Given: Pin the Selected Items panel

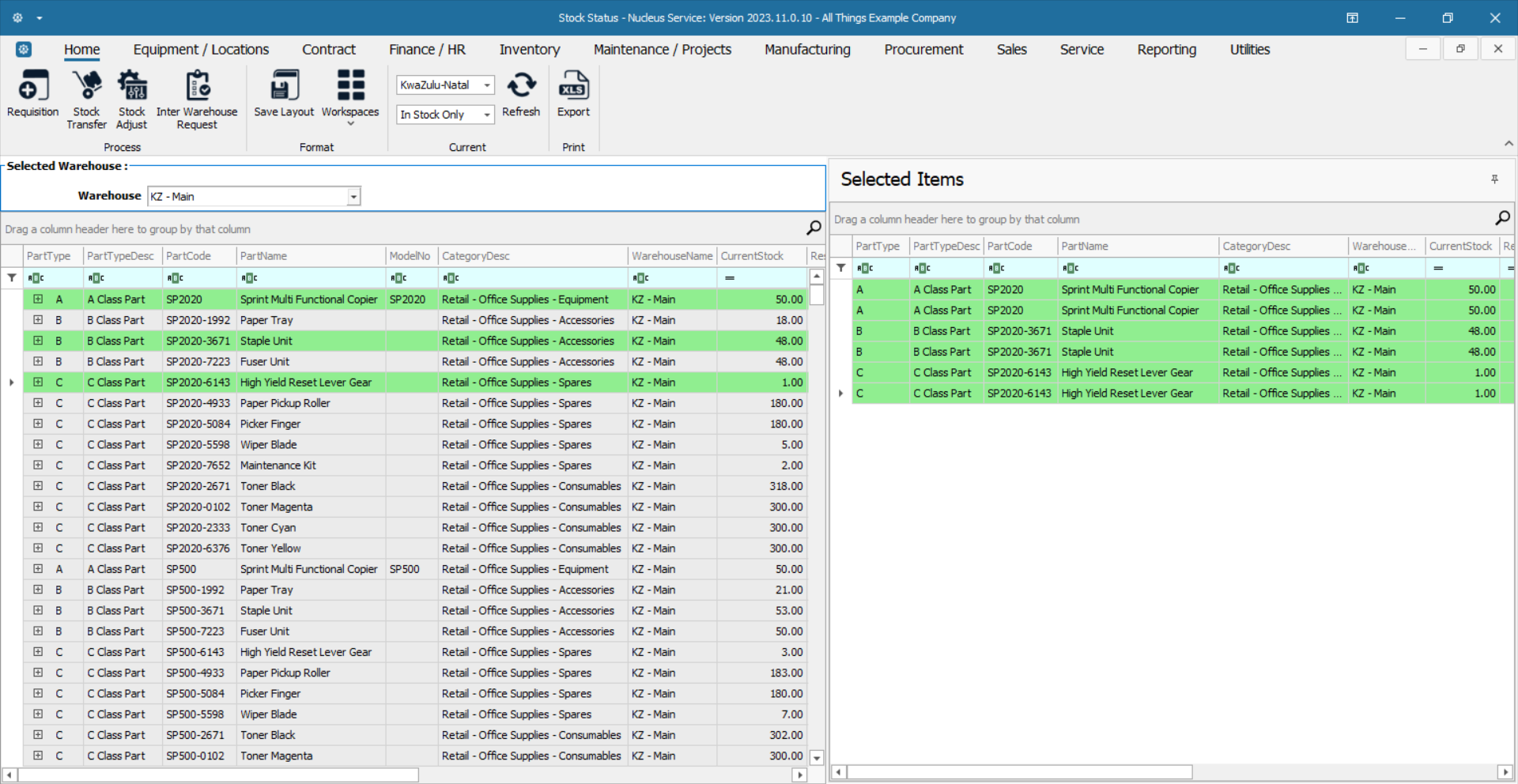Looking at the screenshot, I should tap(1494, 179).
